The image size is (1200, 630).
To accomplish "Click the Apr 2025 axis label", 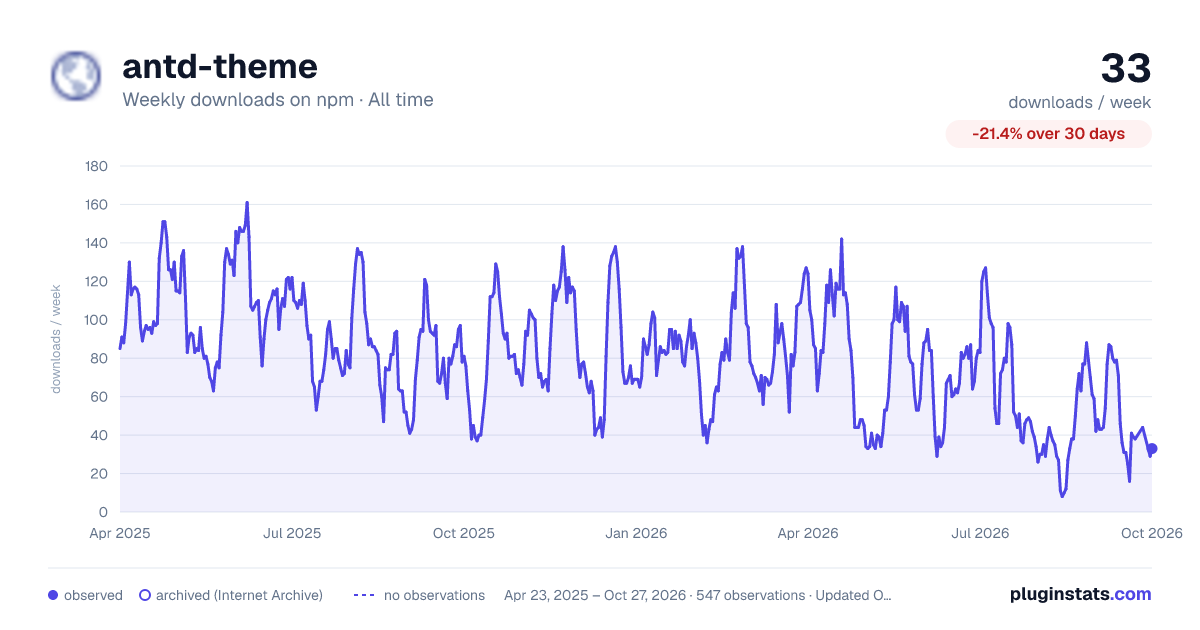I will [120, 533].
